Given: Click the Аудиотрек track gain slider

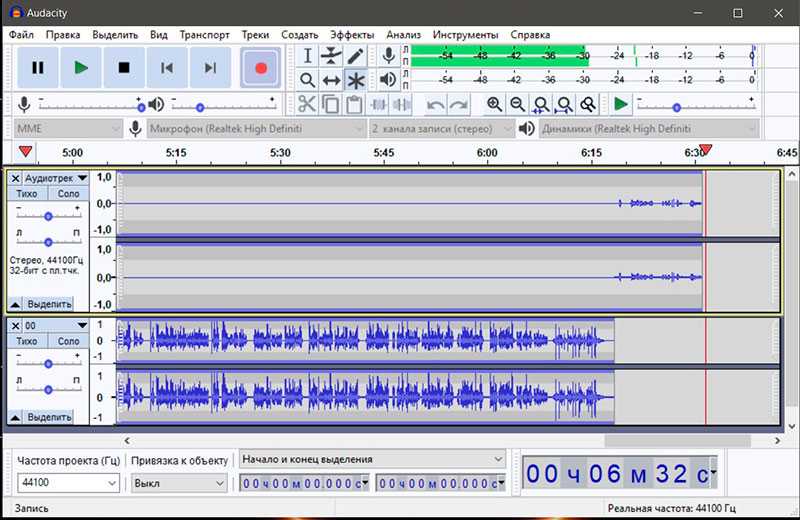Looking at the screenshot, I should coord(48,216).
